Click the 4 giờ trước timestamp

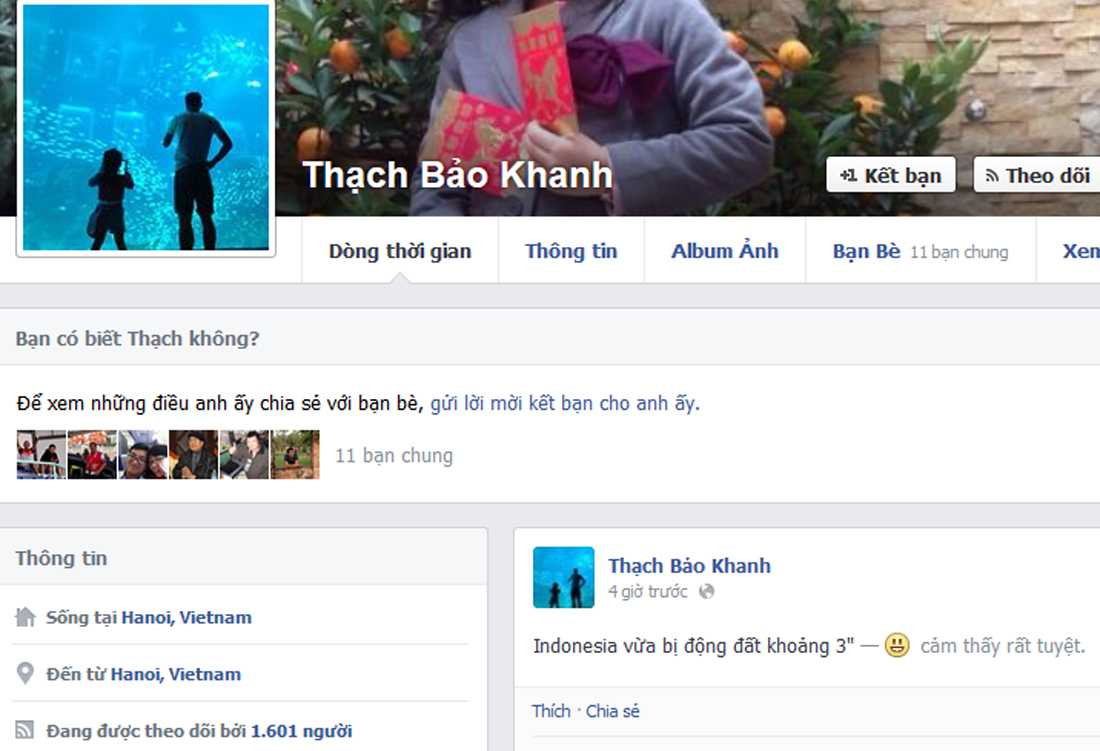pos(648,592)
